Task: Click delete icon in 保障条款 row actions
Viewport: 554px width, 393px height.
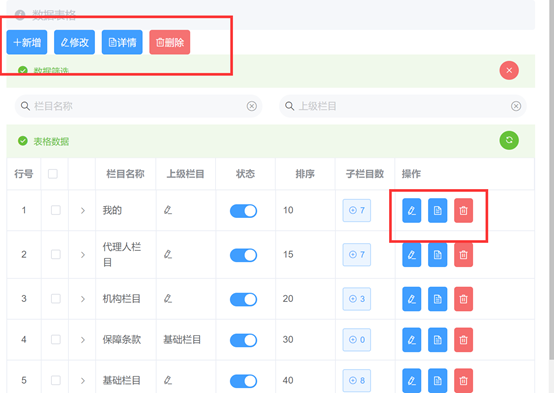Action: pos(463,340)
